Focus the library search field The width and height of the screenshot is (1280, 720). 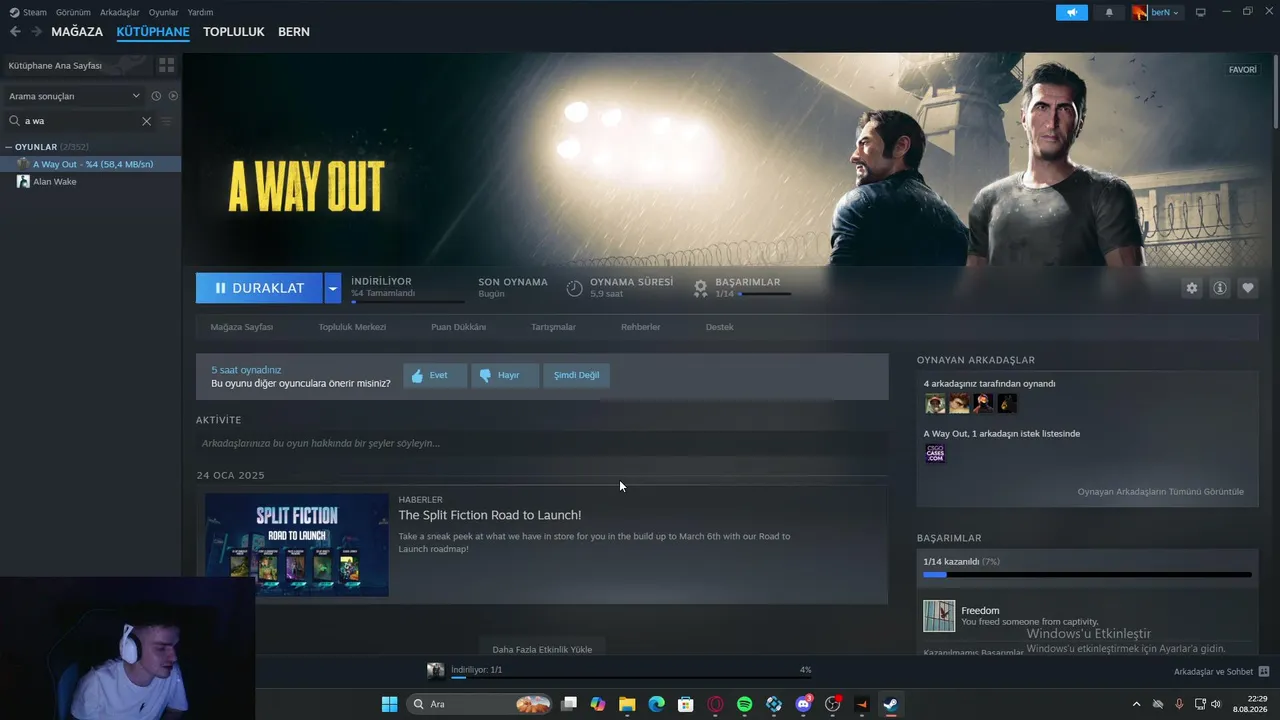pos(80,121)
